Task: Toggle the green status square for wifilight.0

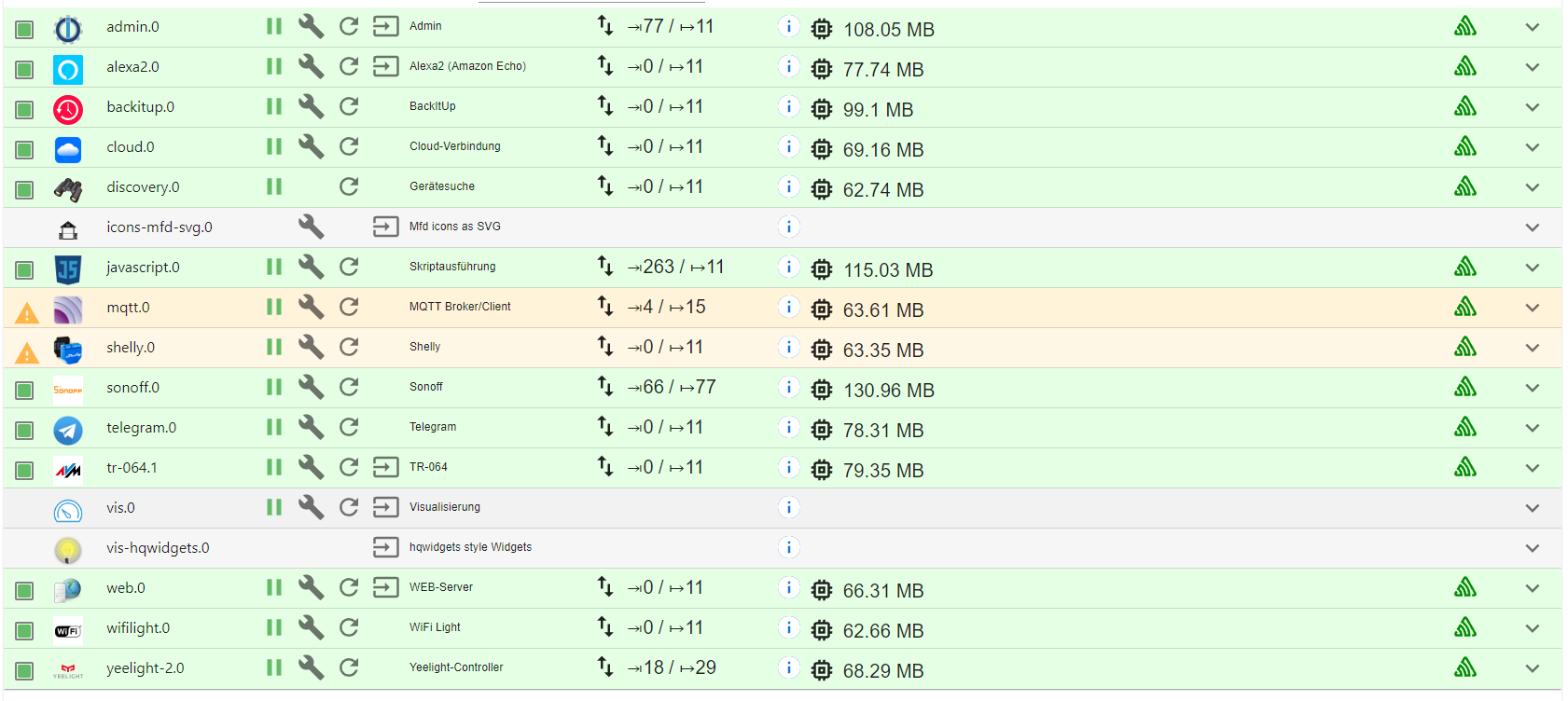Action: pyautogui.click(x=25, y=631)
